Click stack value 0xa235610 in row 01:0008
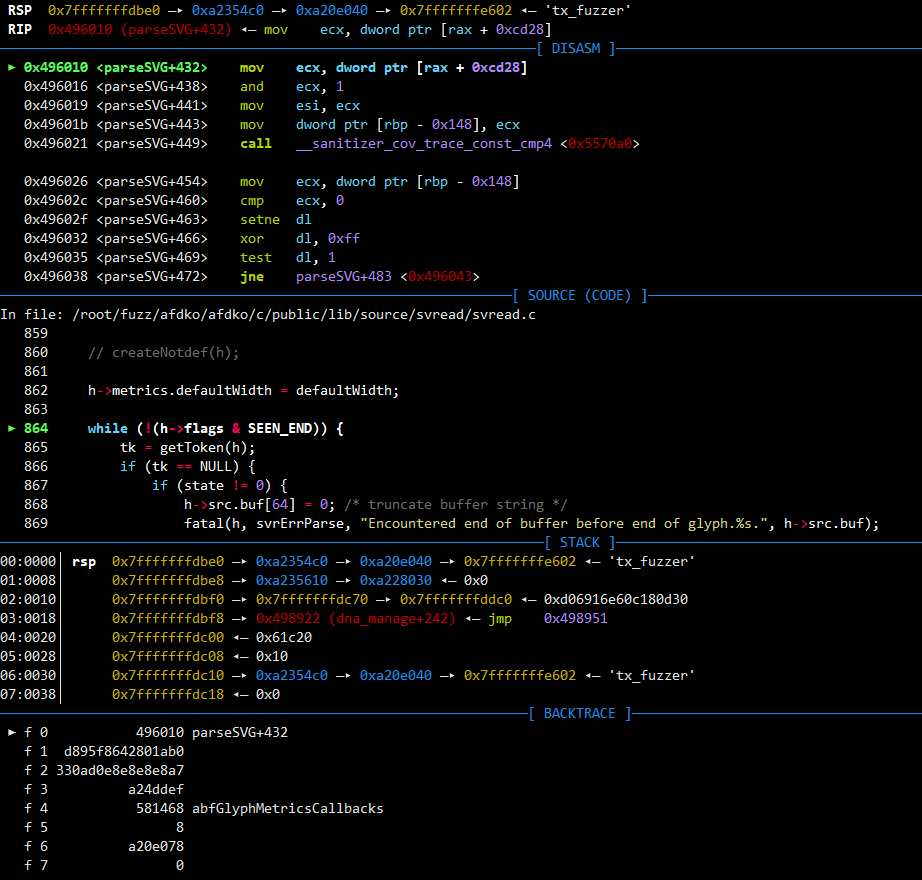Viewport: 922px width, 880px height. pyautogui.click(x=292, y=580)
